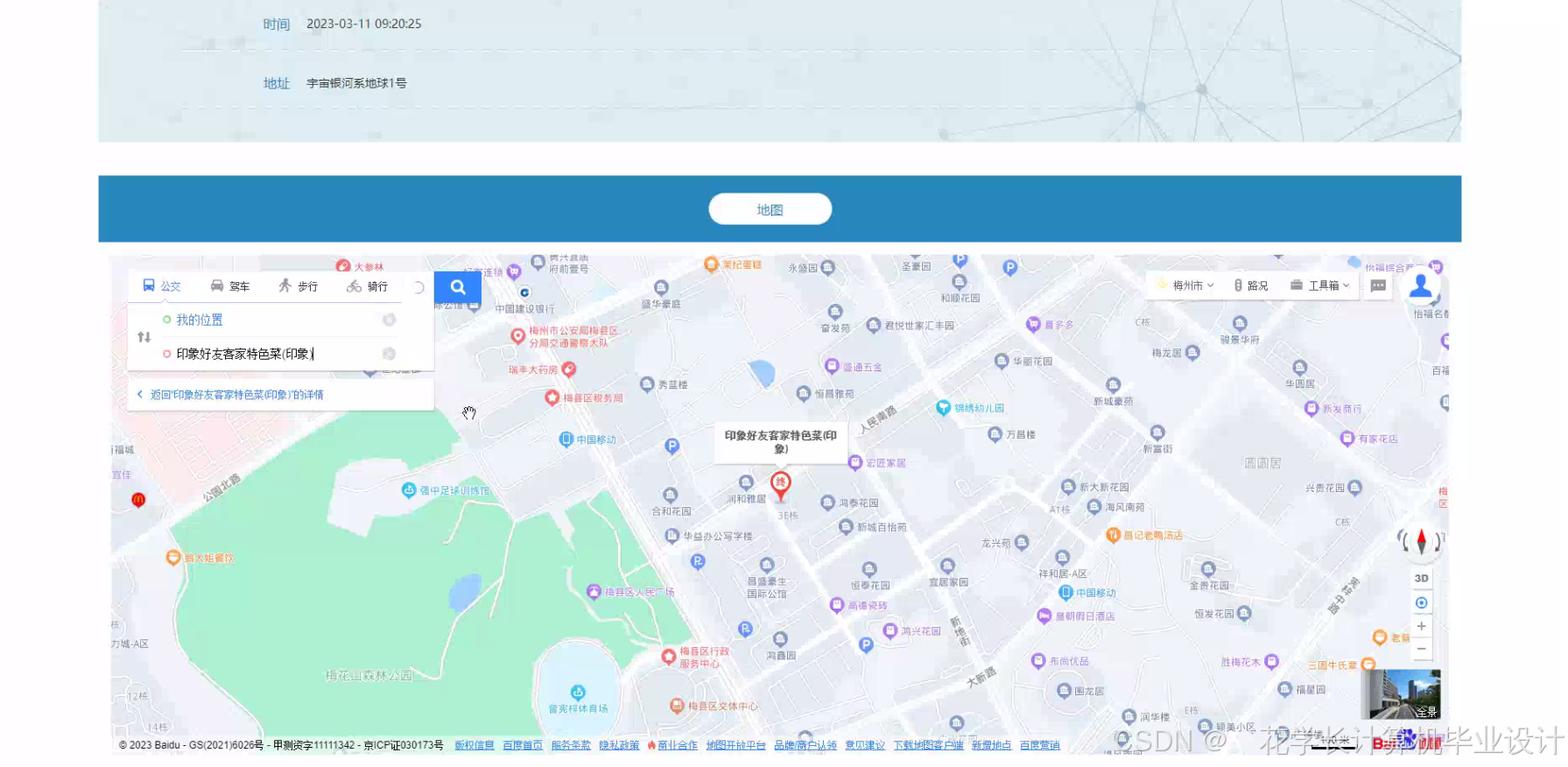Image resolution: width=1568 pixels, height=767 pixels.
Task: Select the 骑行 cycling route tab
Action: (x=367, y=286)
